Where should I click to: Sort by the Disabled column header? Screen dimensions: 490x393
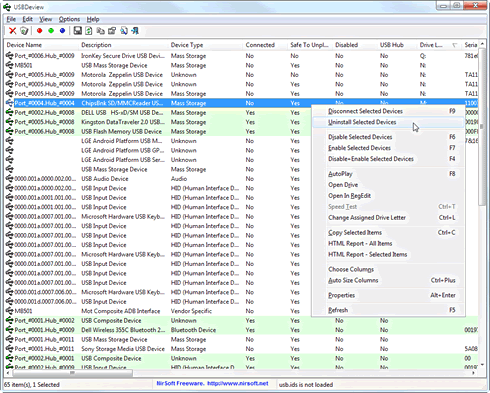355,45
